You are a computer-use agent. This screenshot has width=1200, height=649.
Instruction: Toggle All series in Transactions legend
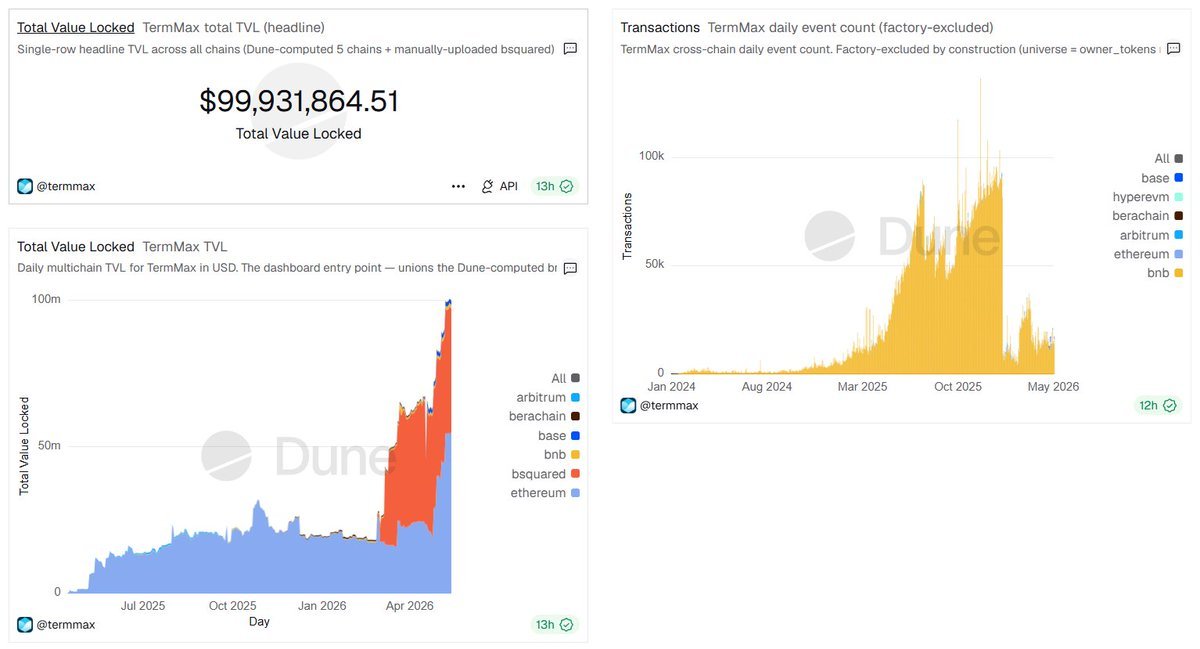click(x=1169, y=159)
